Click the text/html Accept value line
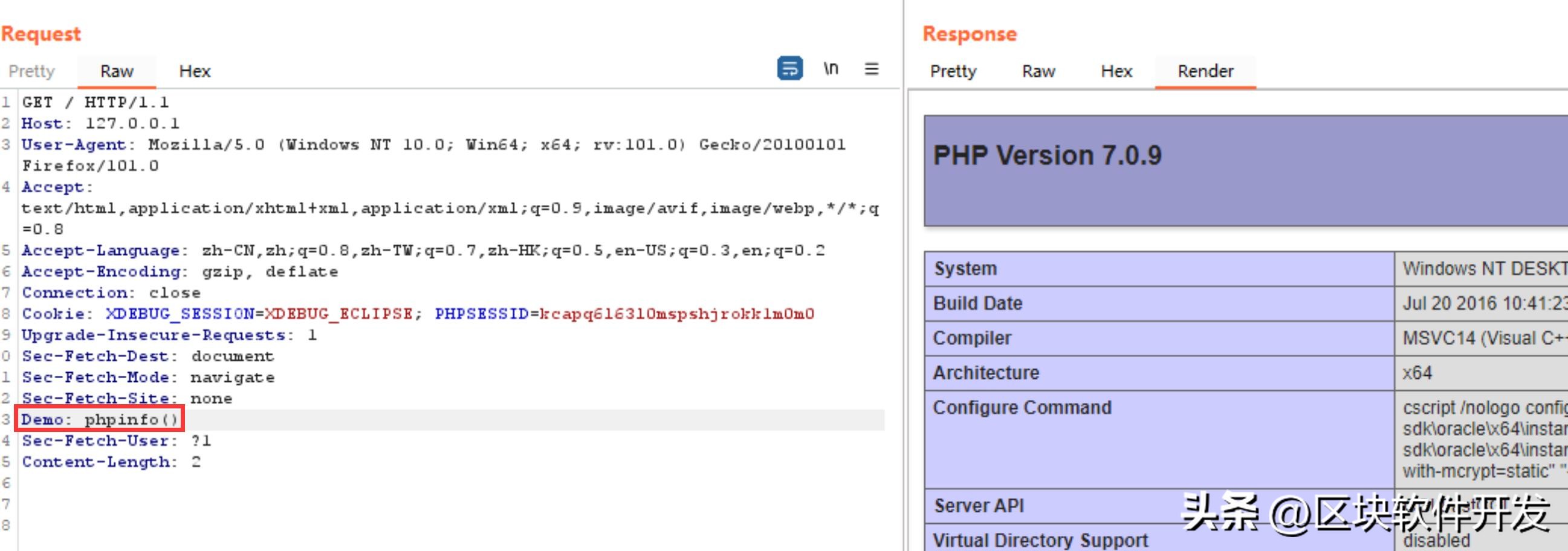 [x=450, y=208]
